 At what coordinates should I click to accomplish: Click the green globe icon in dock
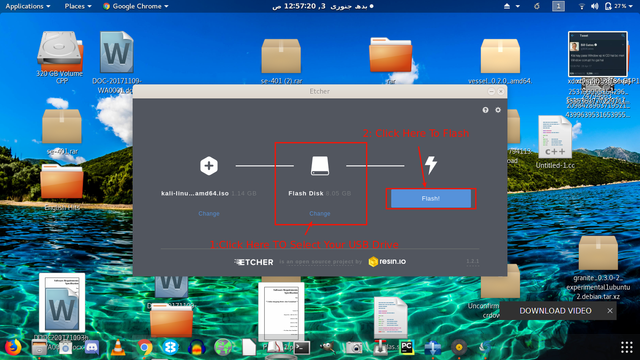(x=223, y=348)
